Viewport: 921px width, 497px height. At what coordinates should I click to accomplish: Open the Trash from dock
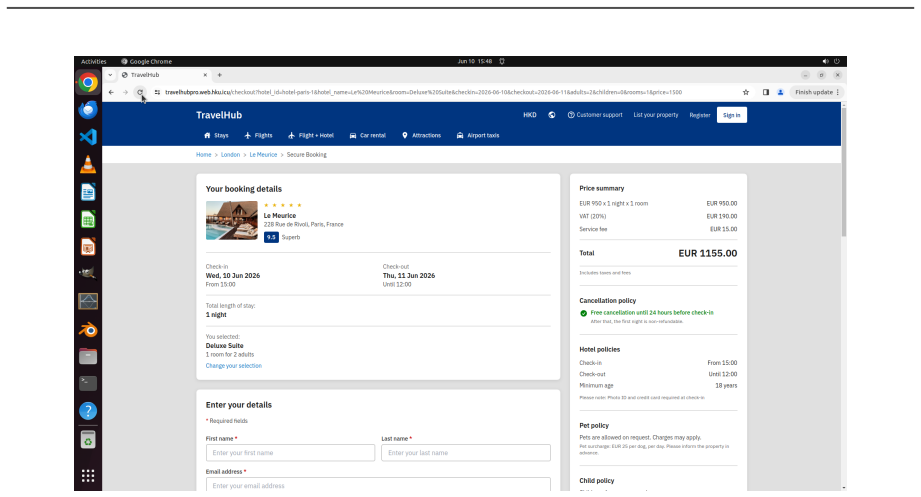[x=88, y=440]
